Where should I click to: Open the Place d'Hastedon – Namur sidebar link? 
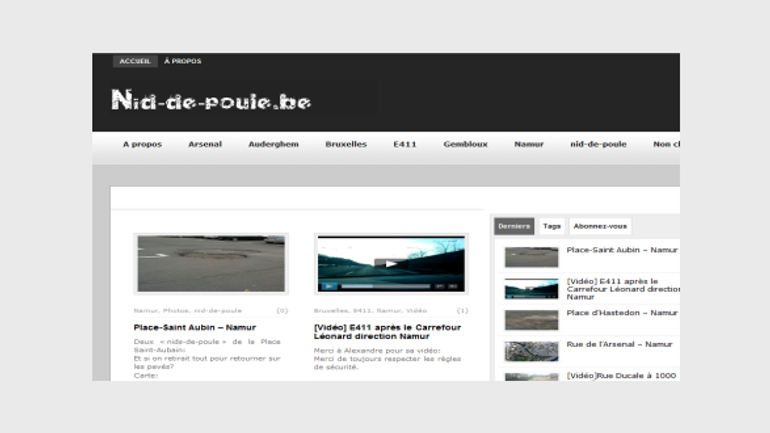[621, 313]
